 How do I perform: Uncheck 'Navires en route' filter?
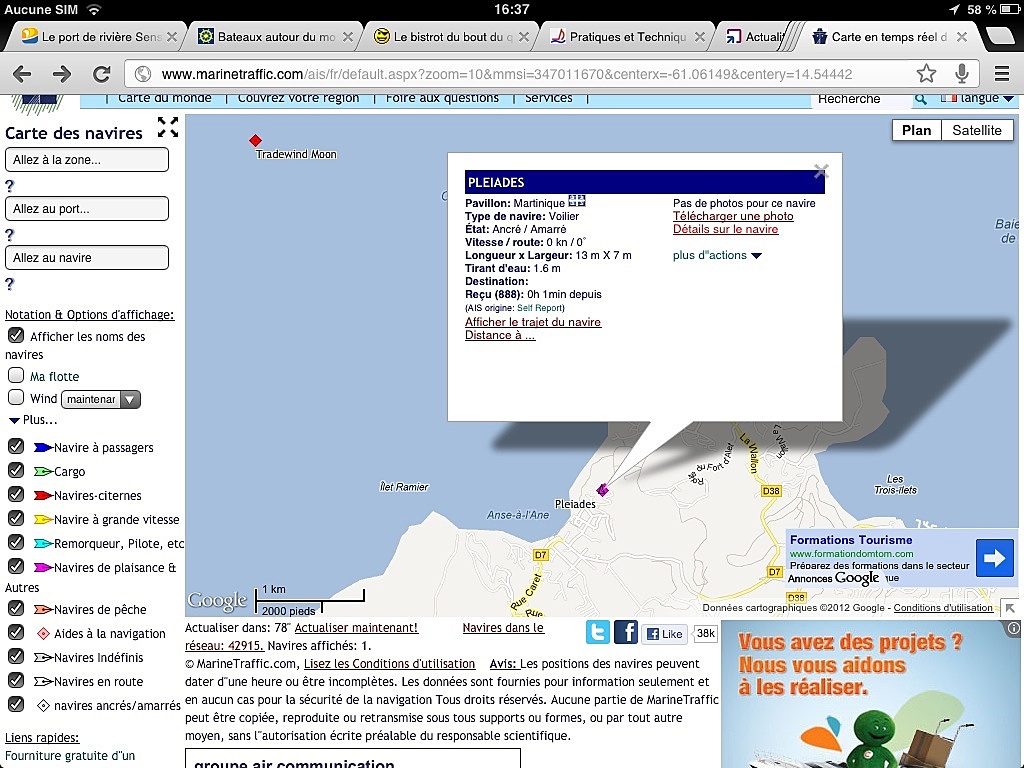(x=16, y=680)
